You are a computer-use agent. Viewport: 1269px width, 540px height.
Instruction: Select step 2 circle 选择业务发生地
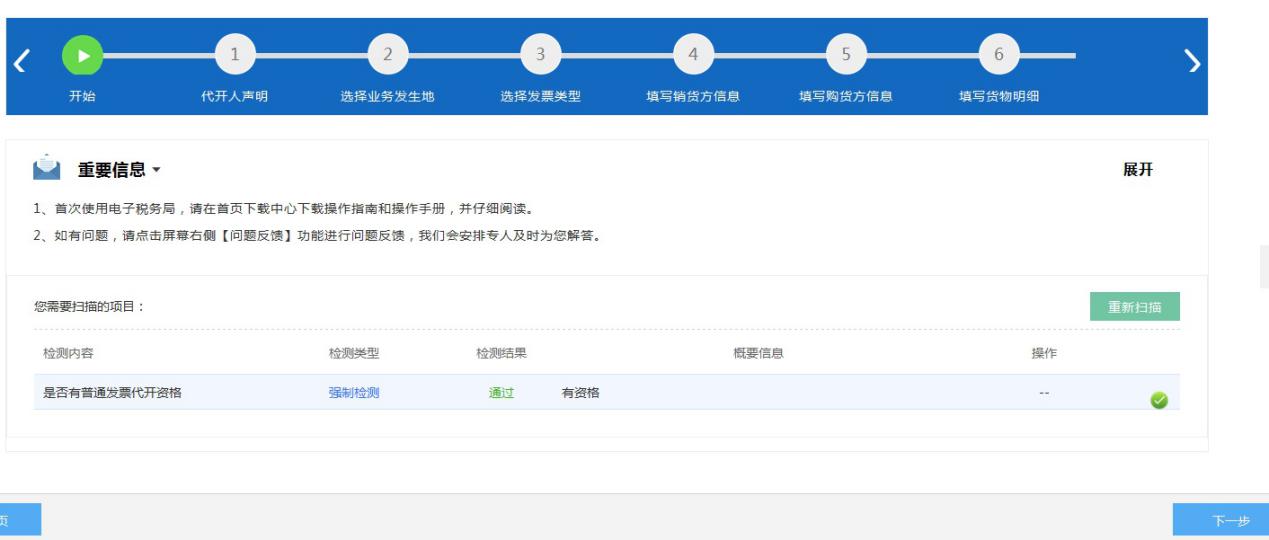coord(388,55)
